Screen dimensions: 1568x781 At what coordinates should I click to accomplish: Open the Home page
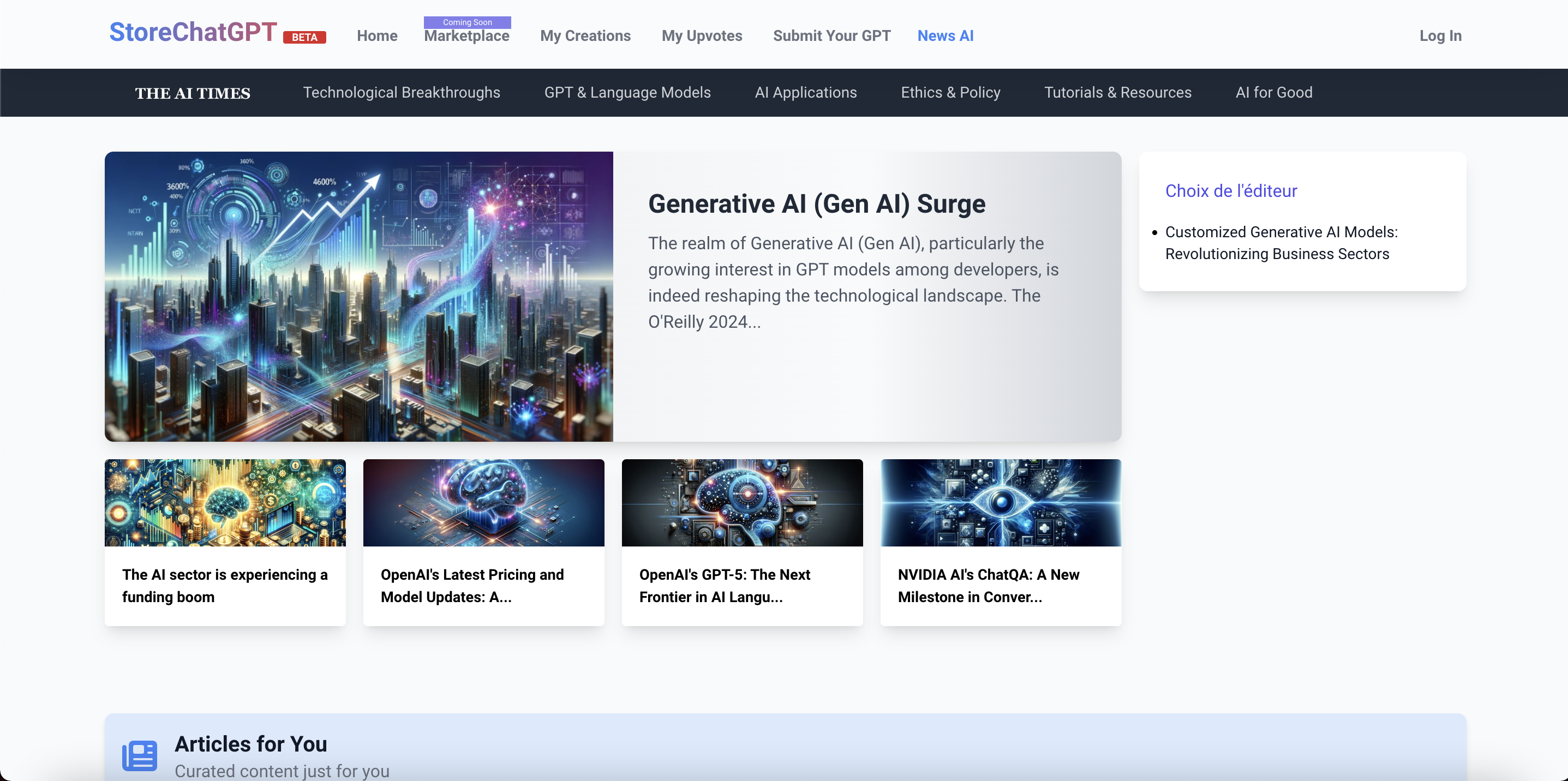pyautogui.click(x=377, y=36)
